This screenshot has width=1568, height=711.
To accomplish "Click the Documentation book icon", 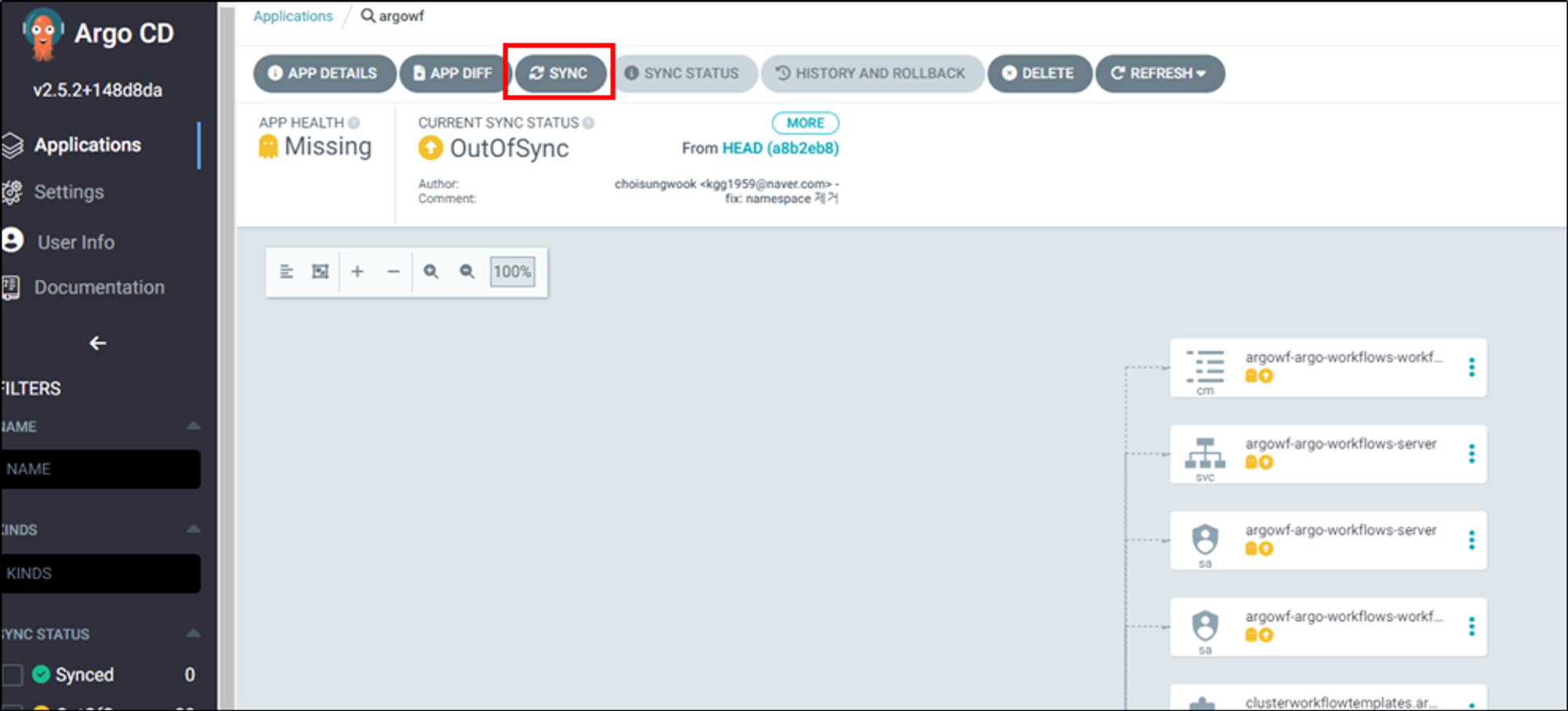I will tap(11, 288).
